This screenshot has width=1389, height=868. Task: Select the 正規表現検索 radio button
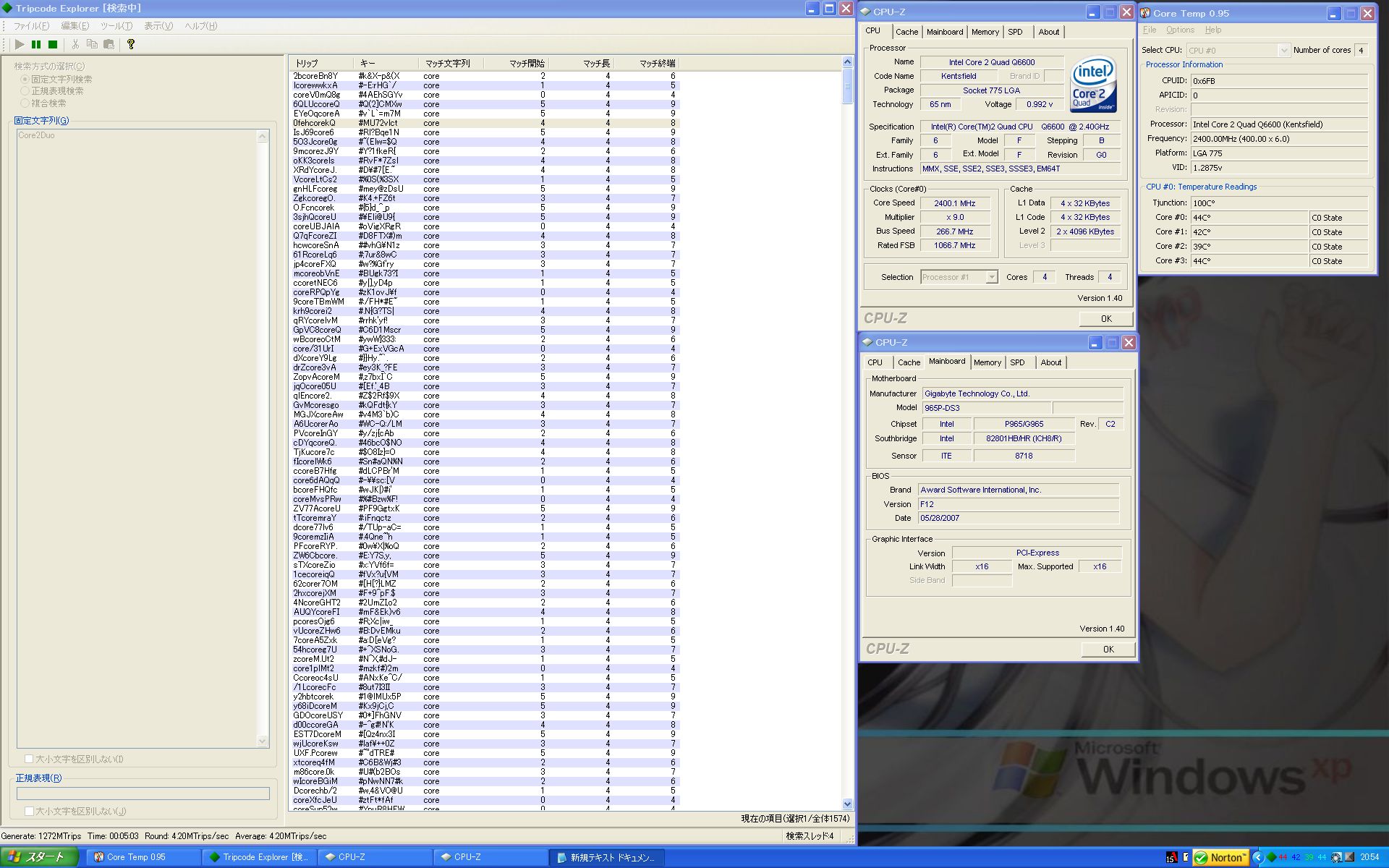tap(25, 91)
